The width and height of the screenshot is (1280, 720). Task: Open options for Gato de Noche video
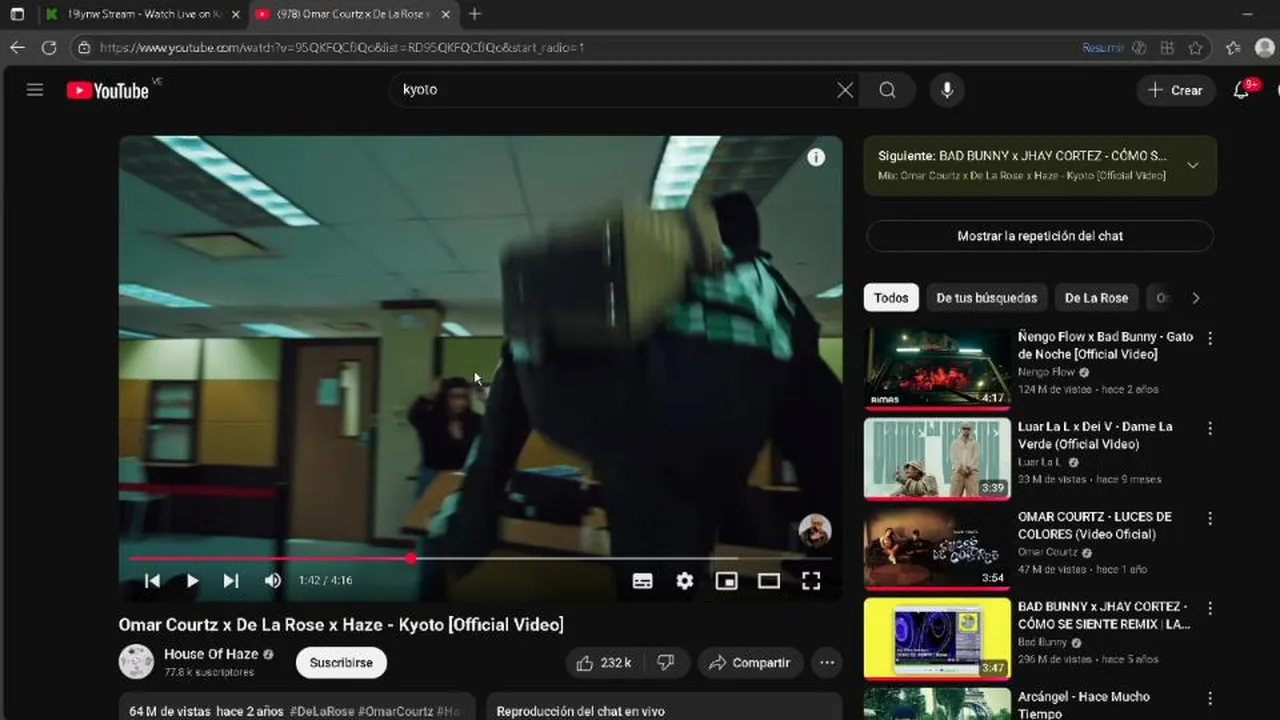(x=1210, y=339)
